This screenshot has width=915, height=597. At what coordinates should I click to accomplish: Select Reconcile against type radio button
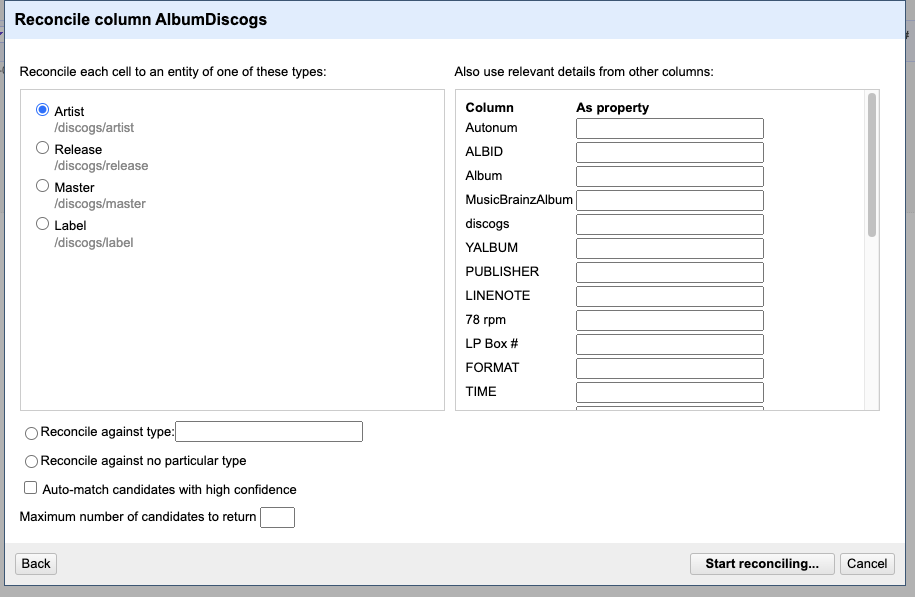tap(32, 433)
